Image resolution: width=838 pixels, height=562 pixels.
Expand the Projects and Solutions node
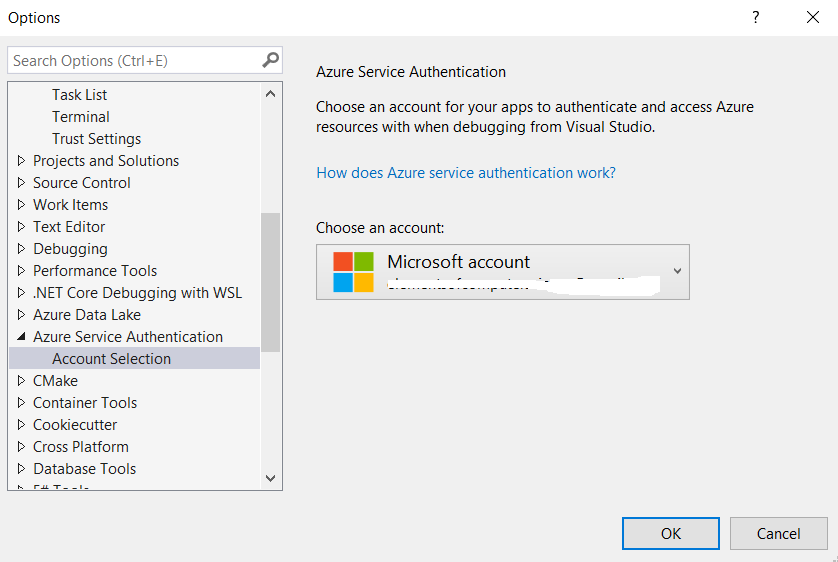(x=21, y=160)
